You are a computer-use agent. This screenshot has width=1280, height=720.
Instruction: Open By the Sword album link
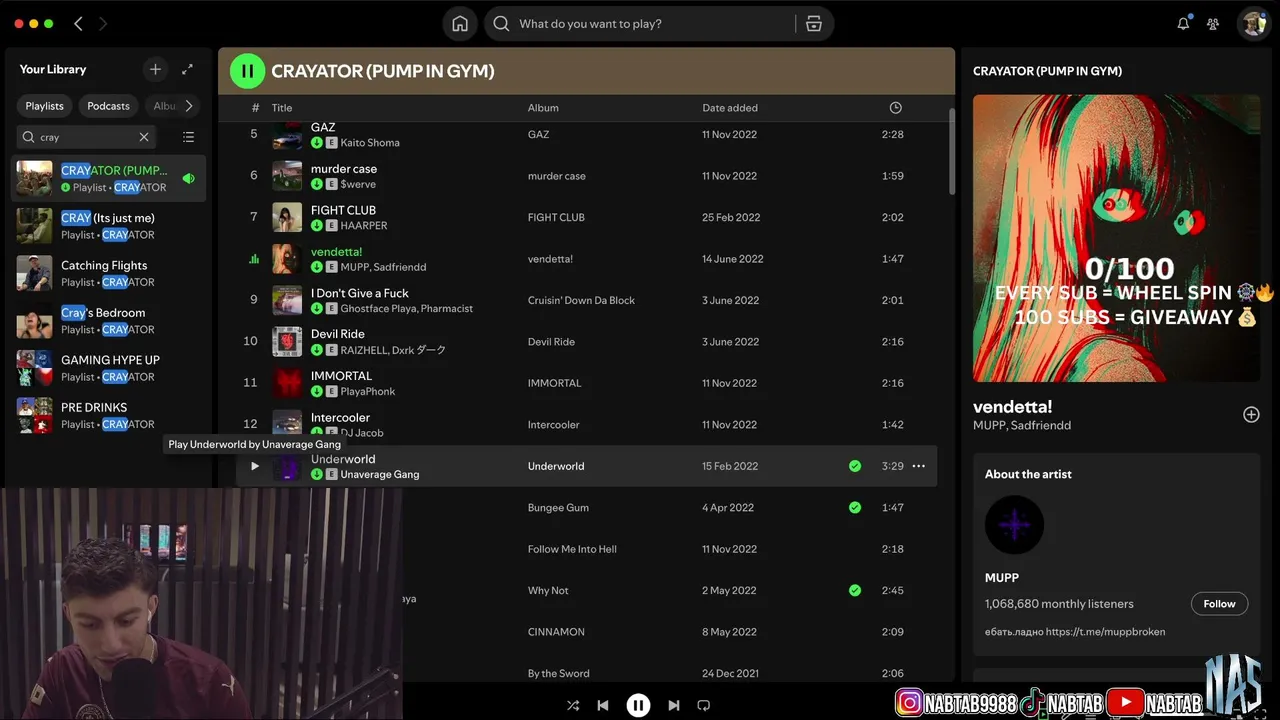click(559, 673)
